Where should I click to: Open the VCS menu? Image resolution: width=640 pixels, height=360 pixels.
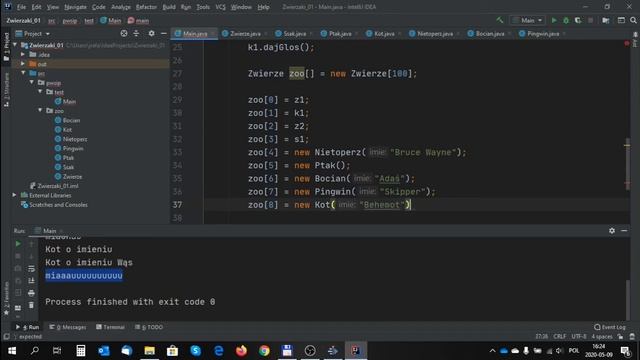click(x=220, y=7)
